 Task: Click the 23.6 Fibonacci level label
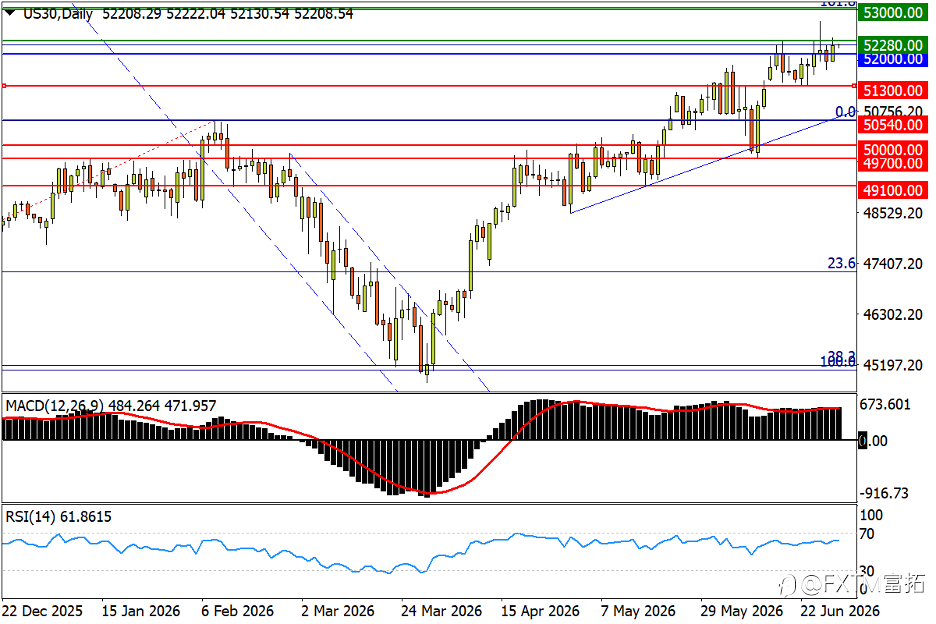tap(841, 263)
